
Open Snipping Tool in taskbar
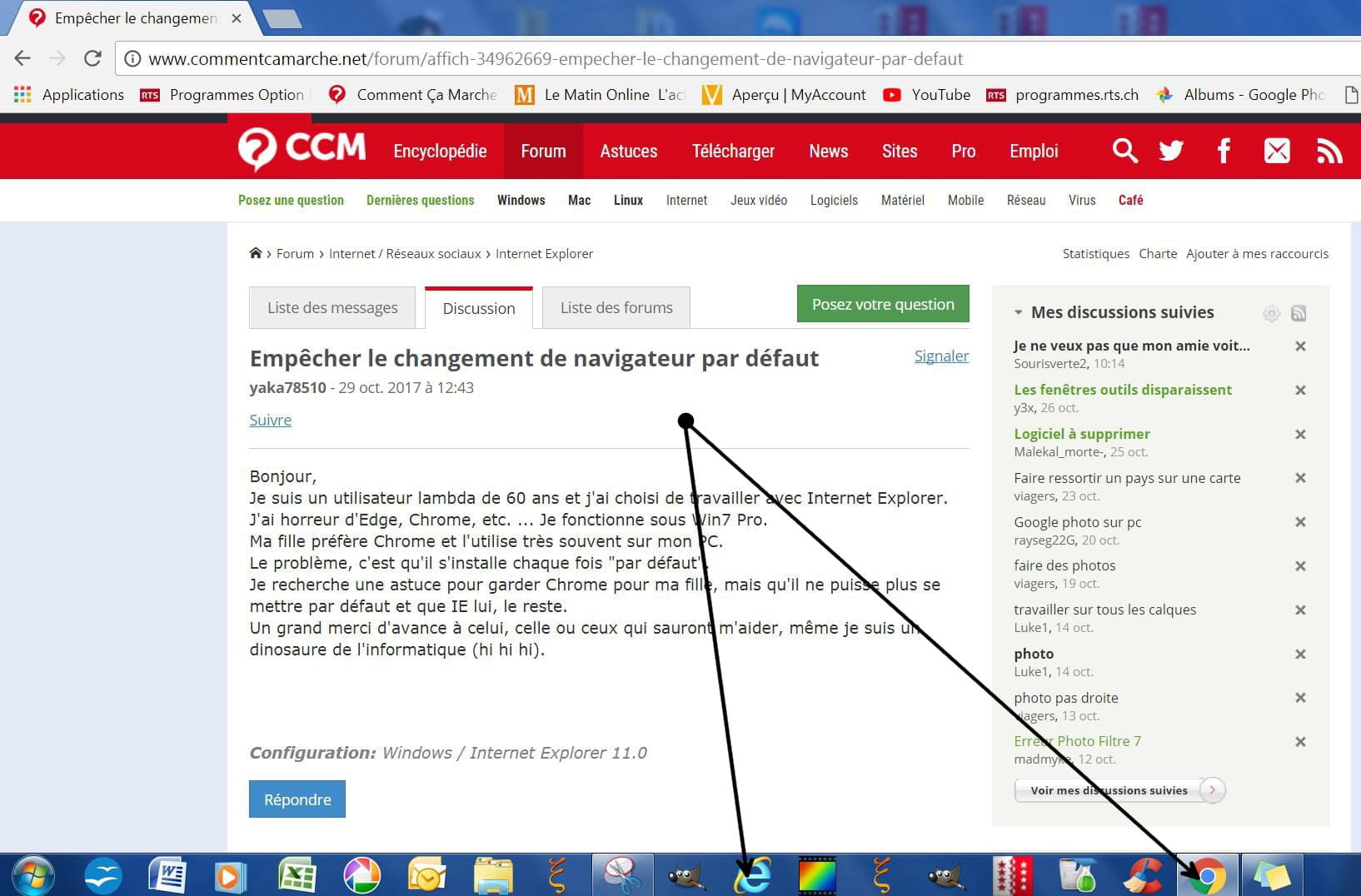click(x=622, y=875)
